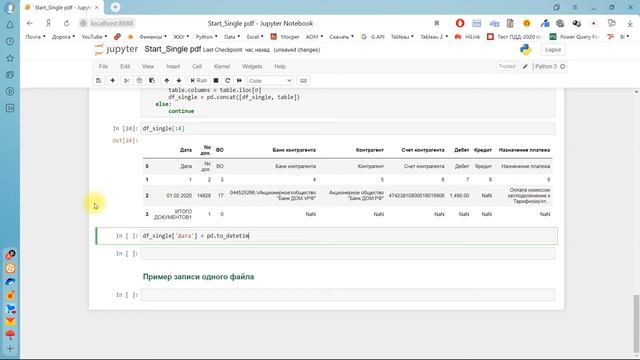This screenshot has height=360, width=640.
Task: Click the localhost:8888 address field
Action: (x=111, y=23)
